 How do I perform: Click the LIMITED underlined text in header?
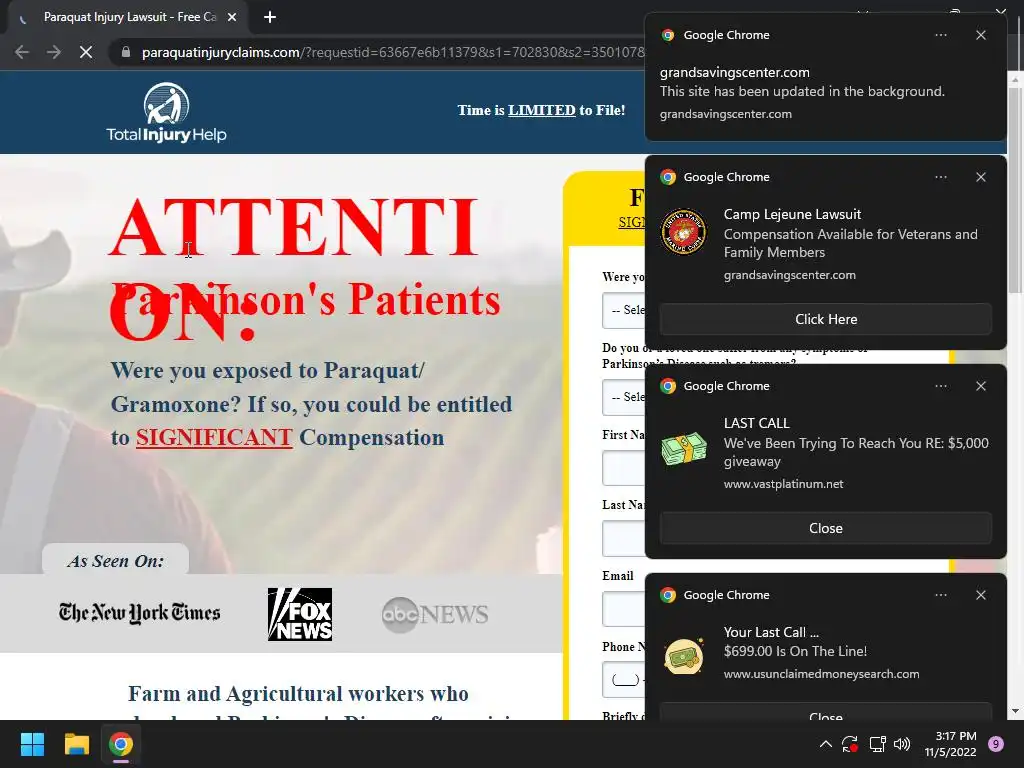click(541, 110)
